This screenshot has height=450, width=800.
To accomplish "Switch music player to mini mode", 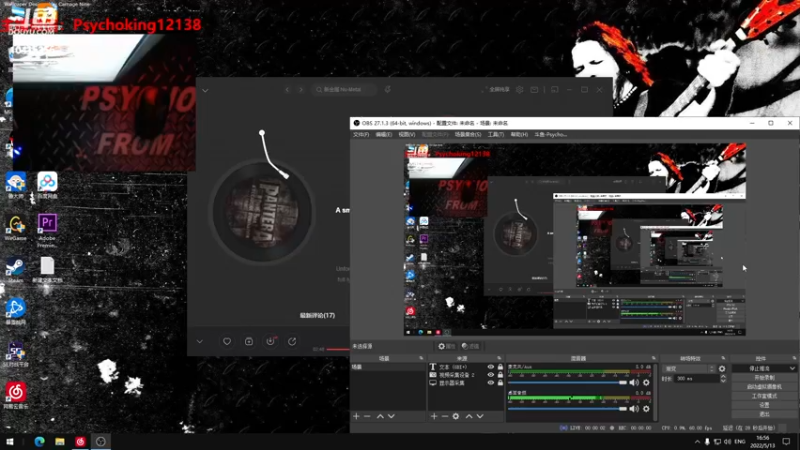I will [555, 90].
